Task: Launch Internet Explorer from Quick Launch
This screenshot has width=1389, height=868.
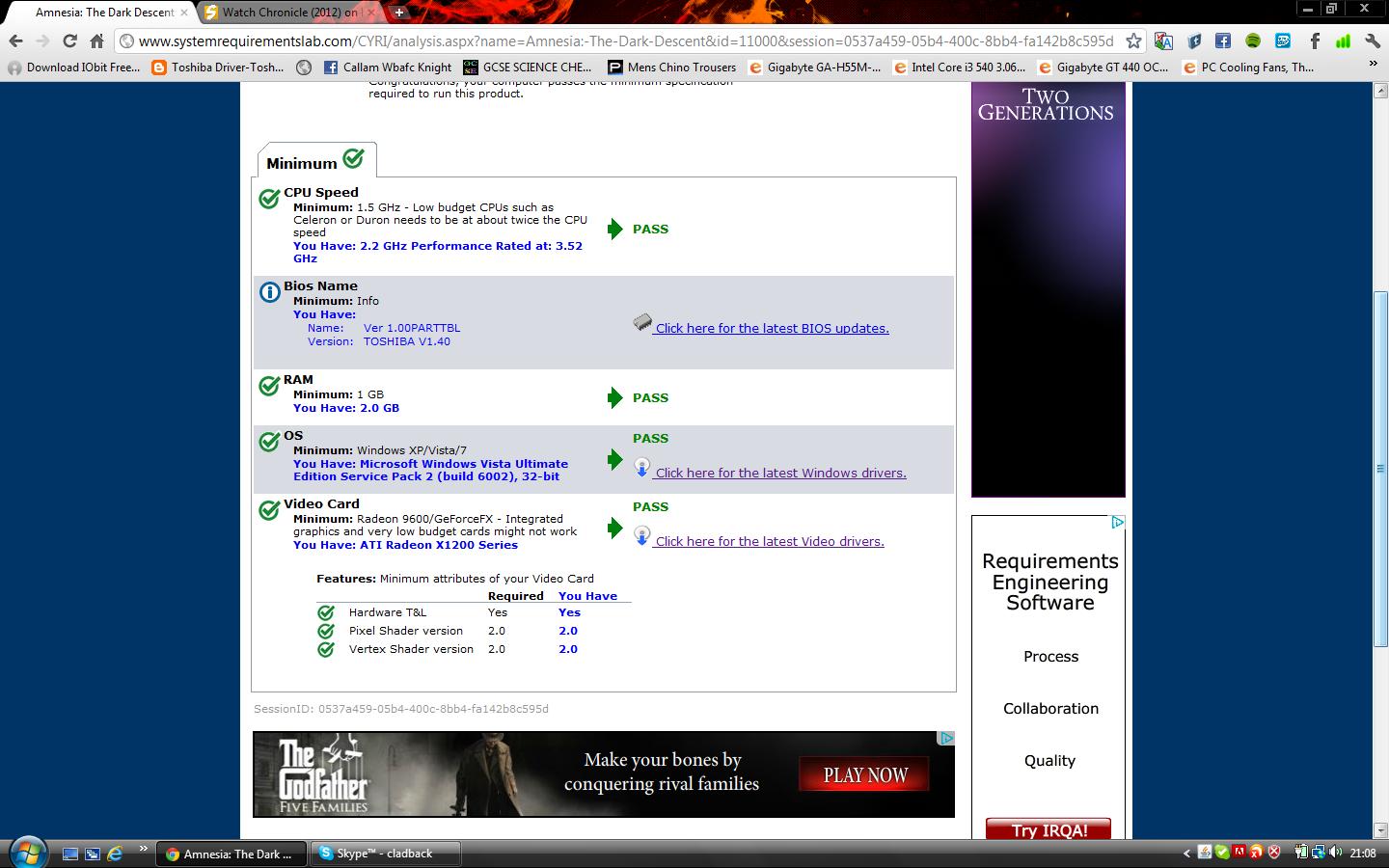Action: tap(115, 854)
